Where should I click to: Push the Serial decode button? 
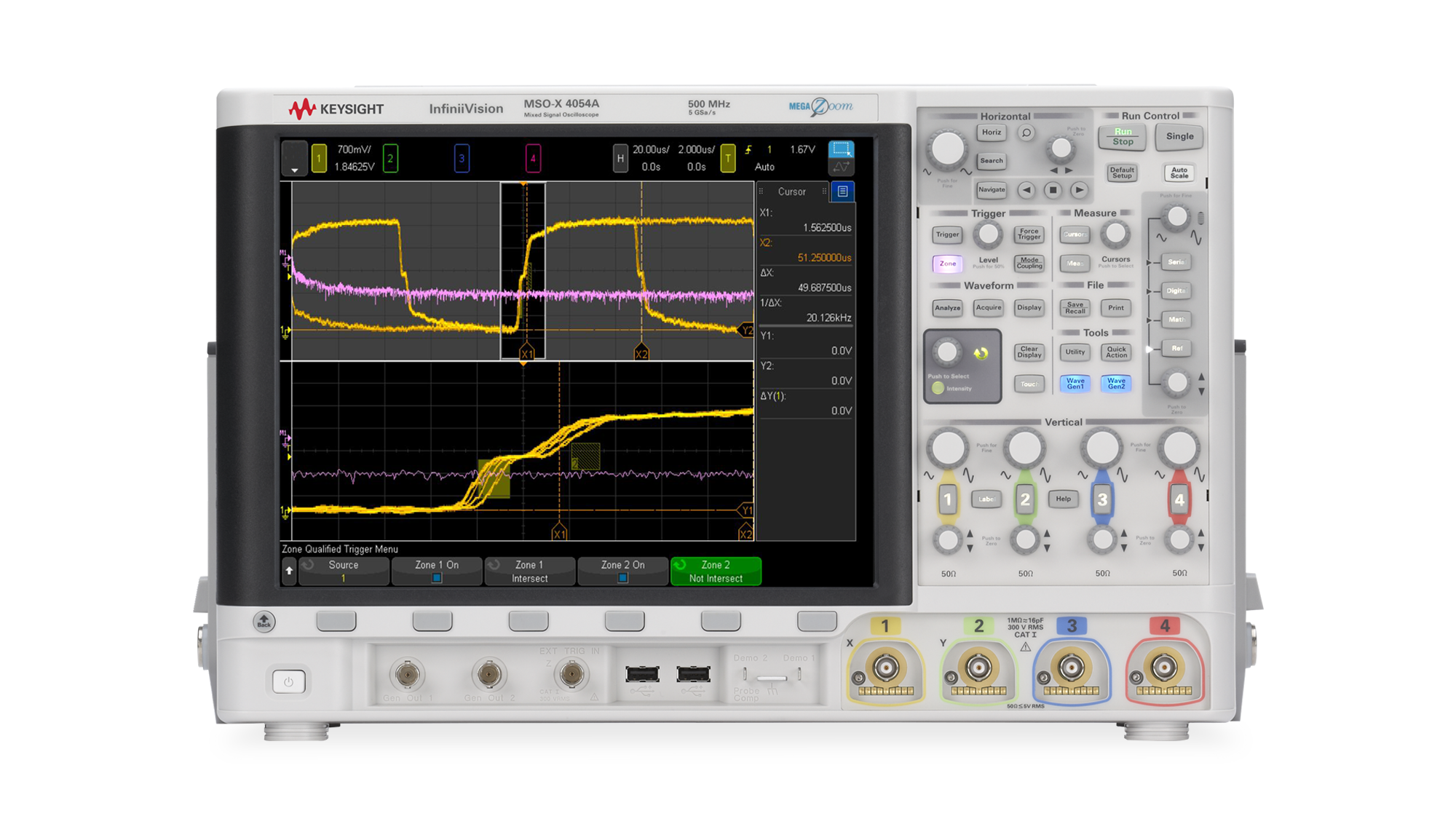pos(1176,262)
